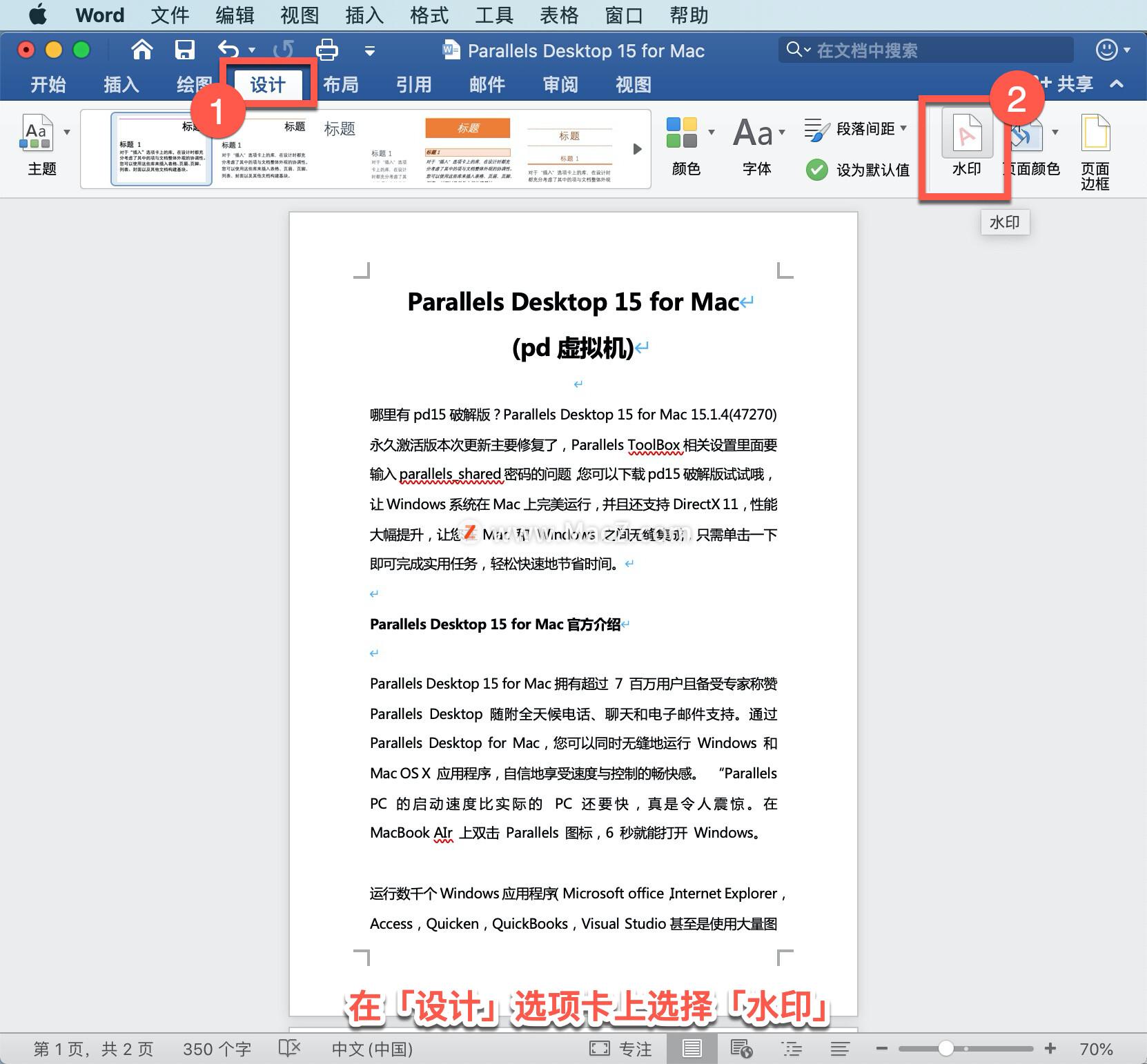The image size is (1147, 1064).
Task: Open the 表格 menu in menu bar
Action: tap(559, 15)
